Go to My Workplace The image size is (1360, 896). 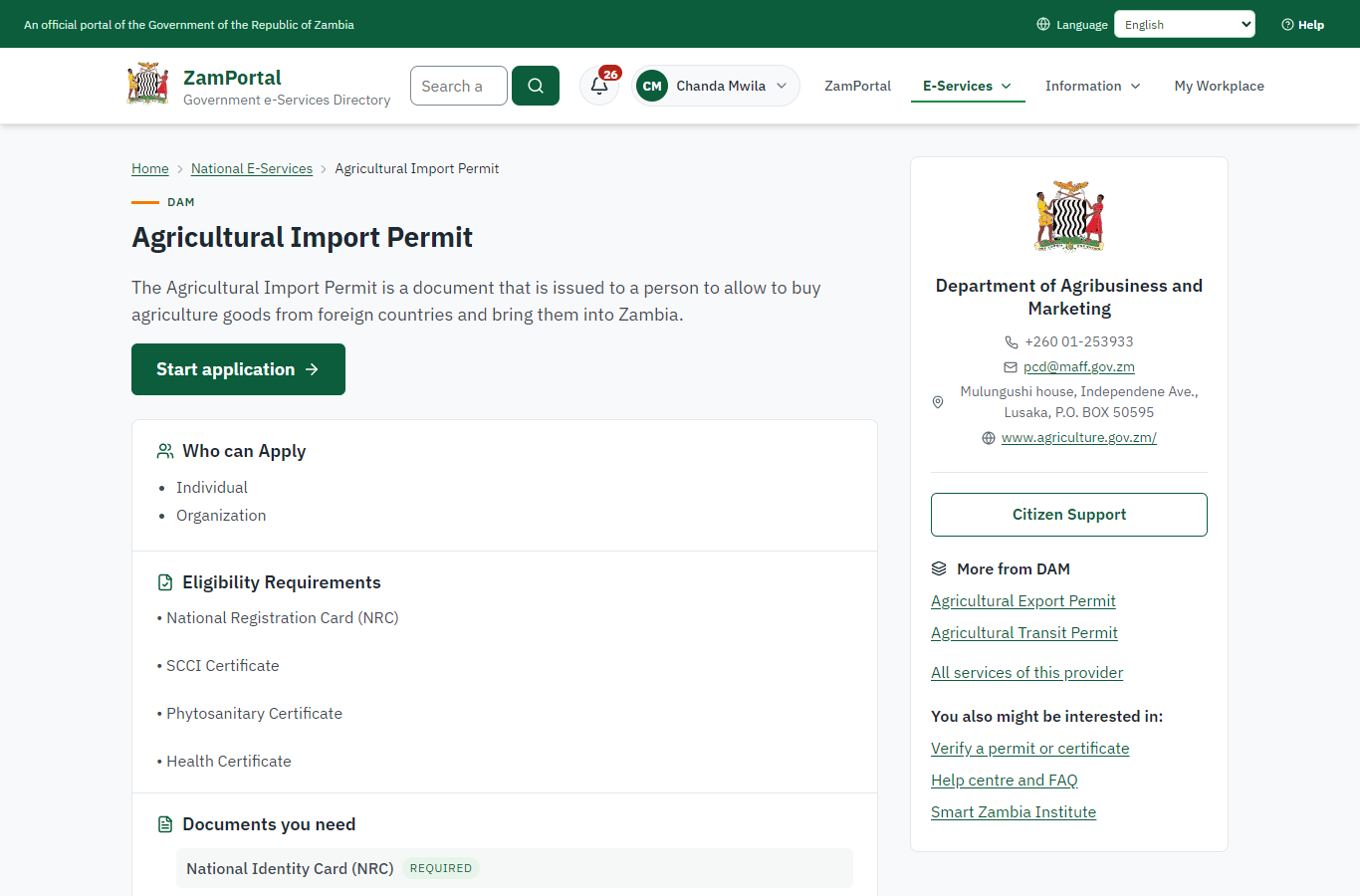pos(1220,86)
